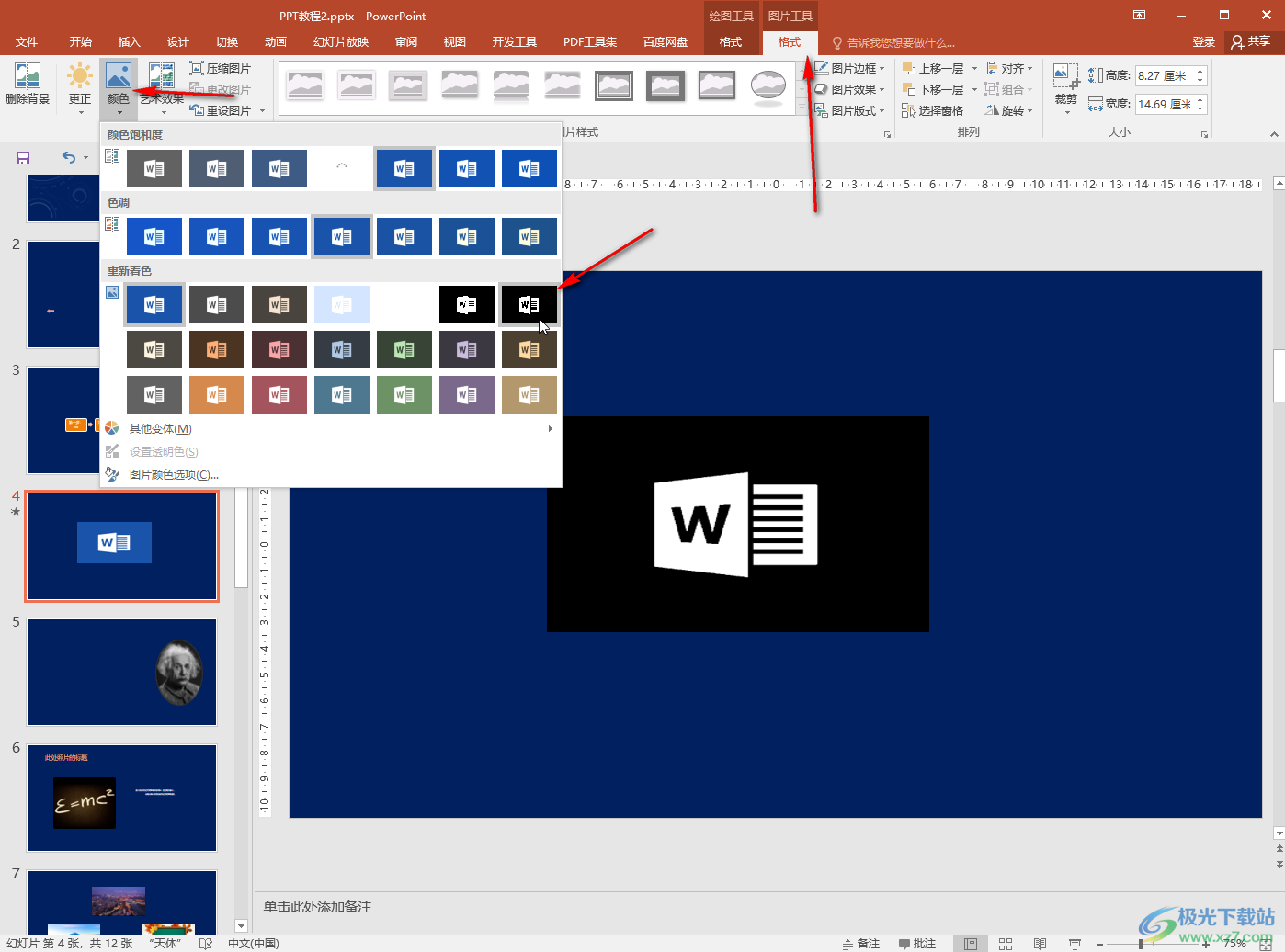Open the Bring Forward (上移一层) dropdown arrow
The width and height of the screenshot is (1285, 952).
[x=975, y=69]
